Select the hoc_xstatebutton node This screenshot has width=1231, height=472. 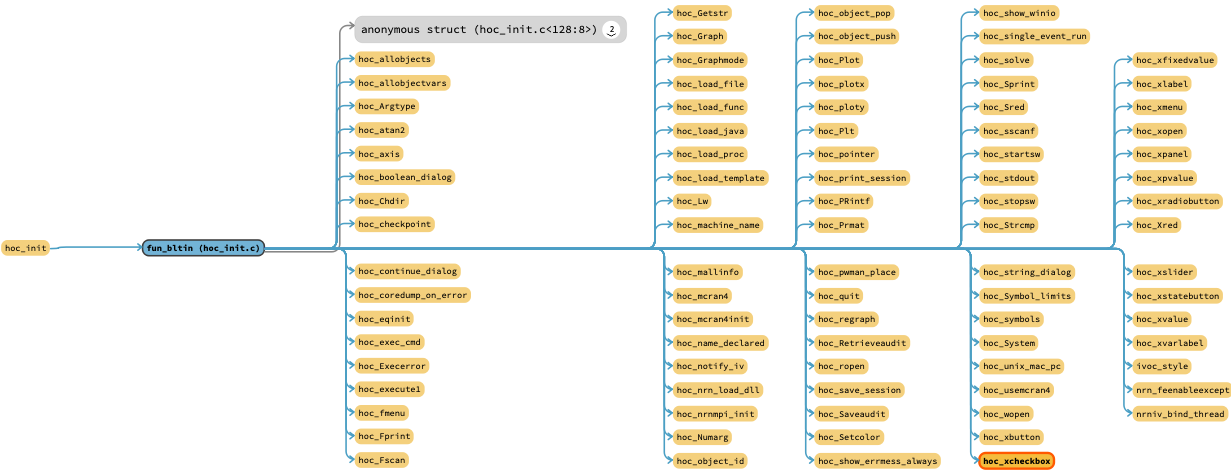(x=1177, y=296)
